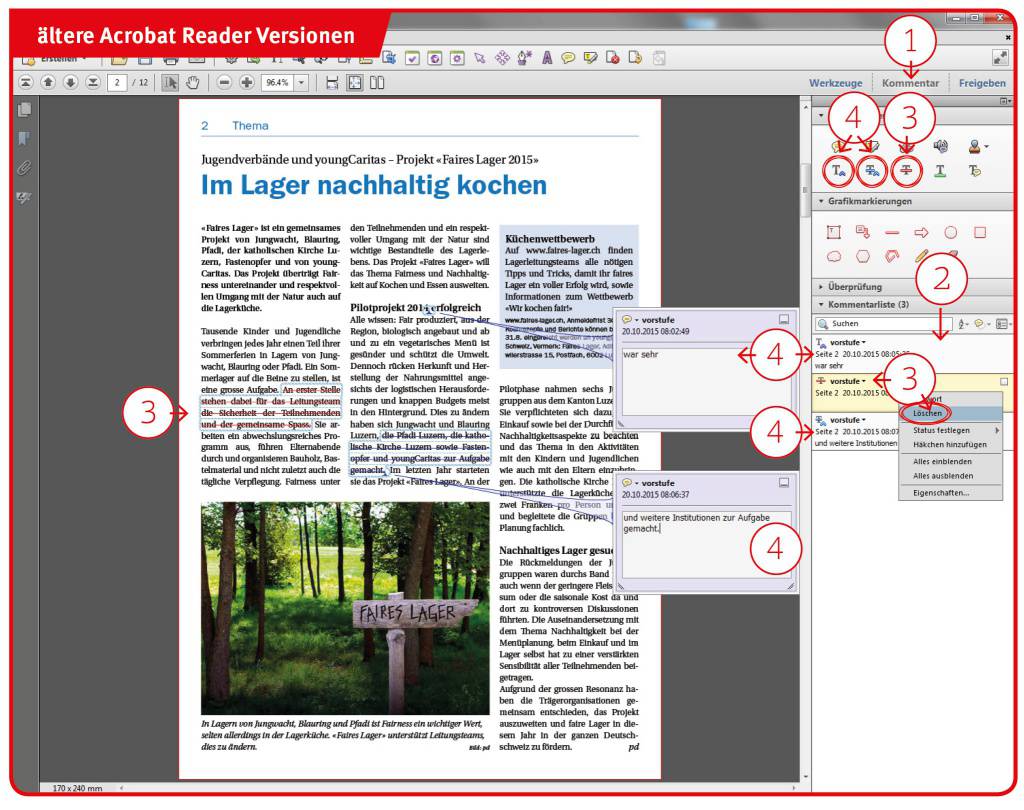Screen dimensions: 1024x810
Task: Open signatures panel in left sidebar
Action: tap(24, 197)
